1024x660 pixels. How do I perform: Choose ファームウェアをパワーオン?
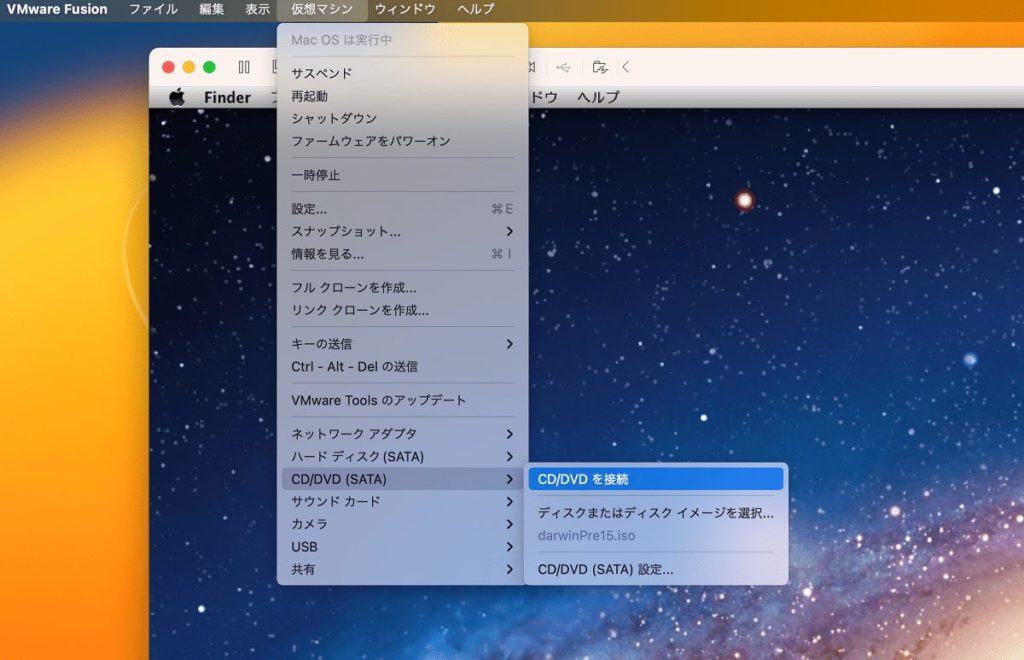point(402,141)
